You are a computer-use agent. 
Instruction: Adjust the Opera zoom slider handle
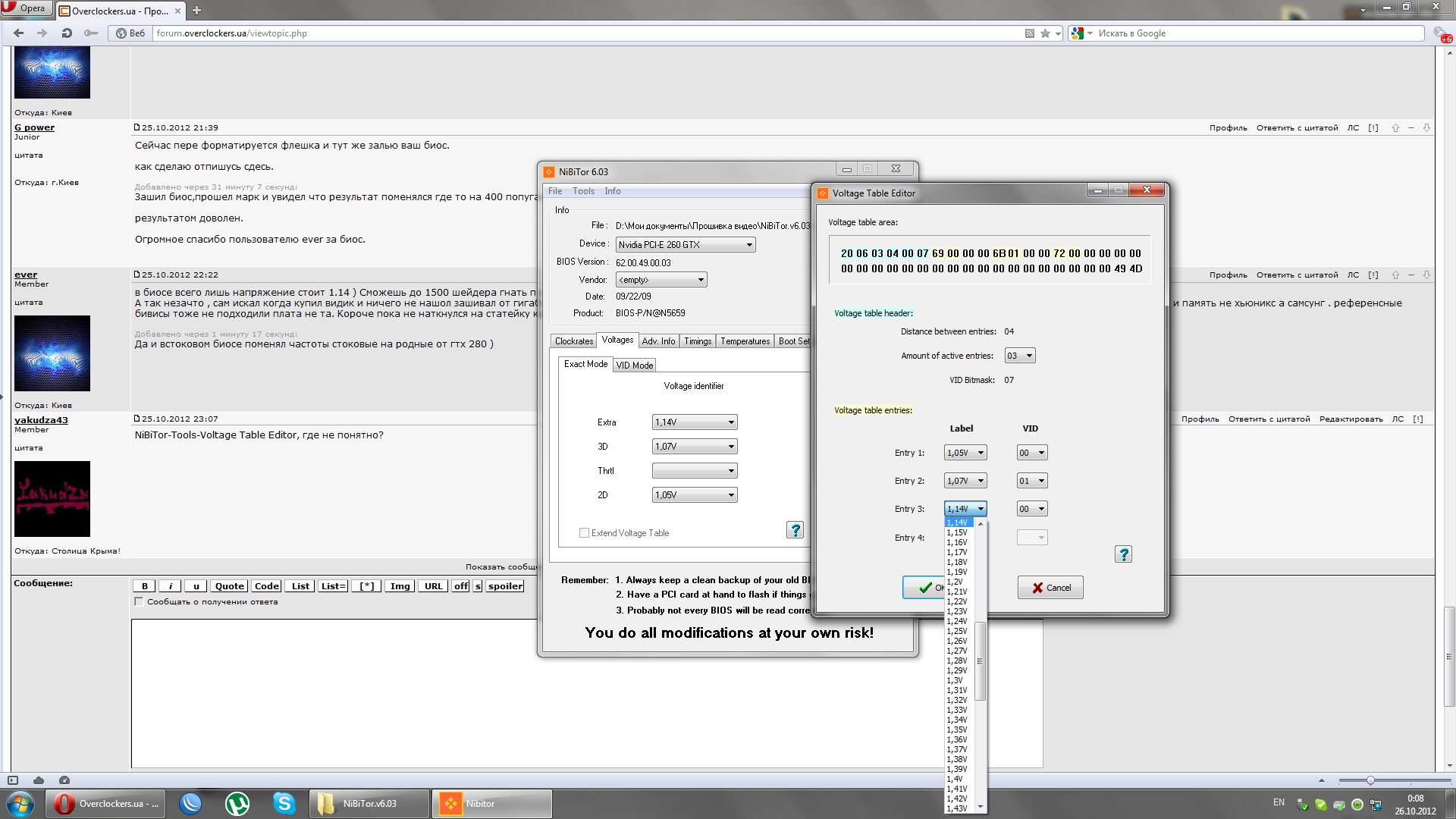coord(1370,780)
